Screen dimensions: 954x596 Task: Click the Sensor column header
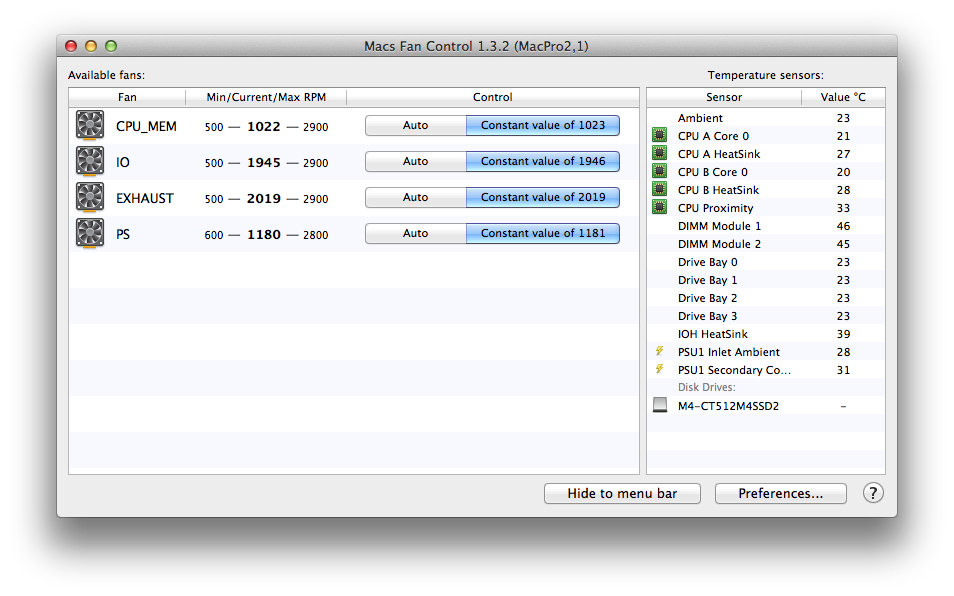pos(724,97)
